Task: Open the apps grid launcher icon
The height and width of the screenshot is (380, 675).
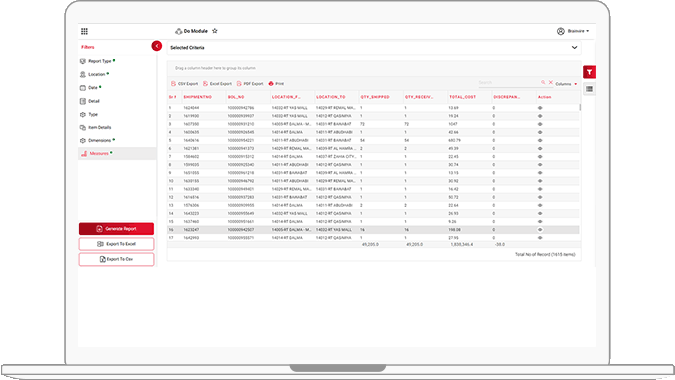Action: [84, 31]
